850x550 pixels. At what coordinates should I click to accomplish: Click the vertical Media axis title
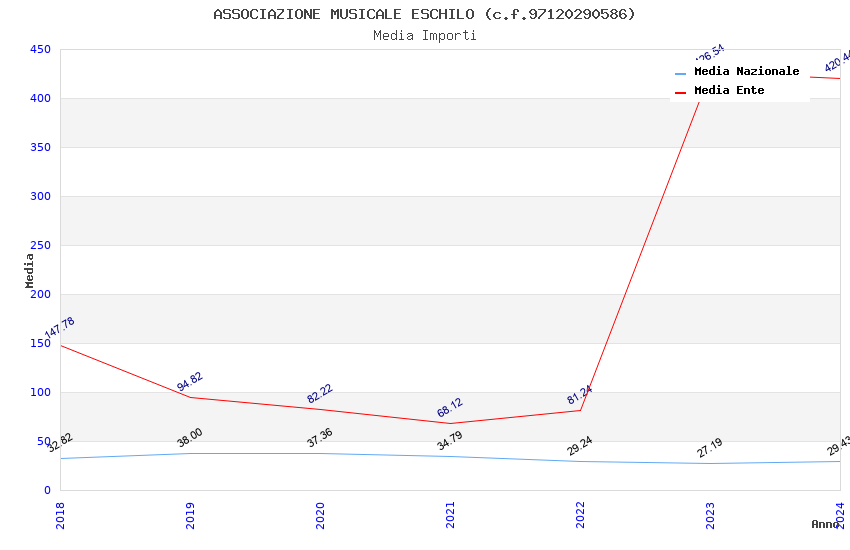pyautogui.click(x=29, y=270)
